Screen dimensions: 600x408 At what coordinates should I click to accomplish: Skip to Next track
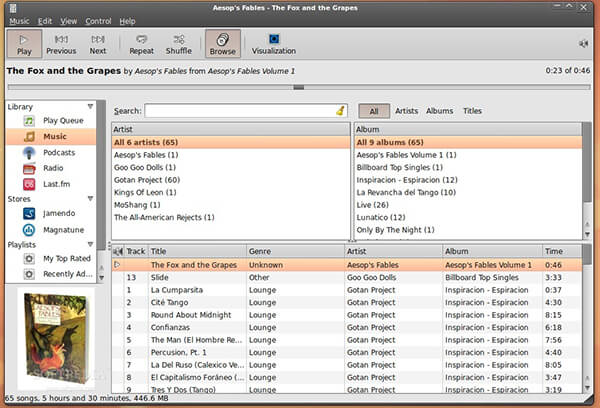tap(98, 44)
